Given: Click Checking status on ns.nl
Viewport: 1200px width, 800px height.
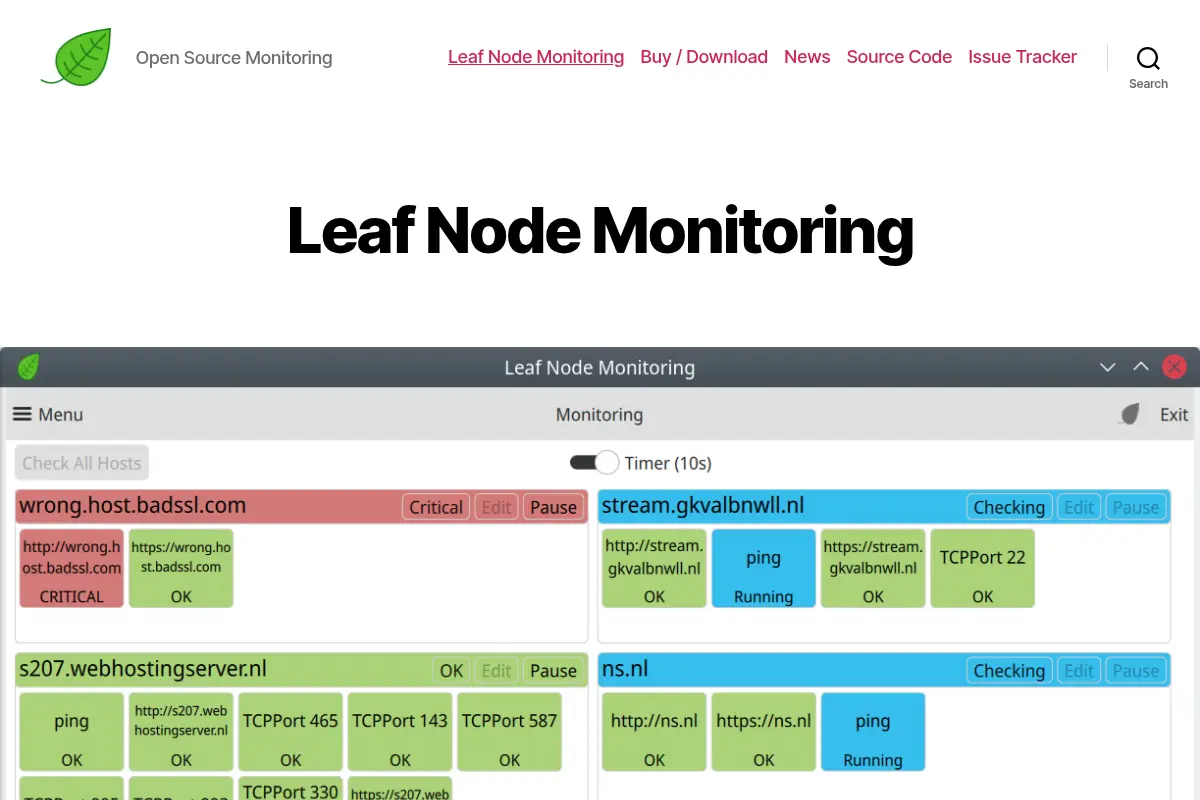Looking at the screenshot, I should pyautogui.click(x=1009, y=670).
